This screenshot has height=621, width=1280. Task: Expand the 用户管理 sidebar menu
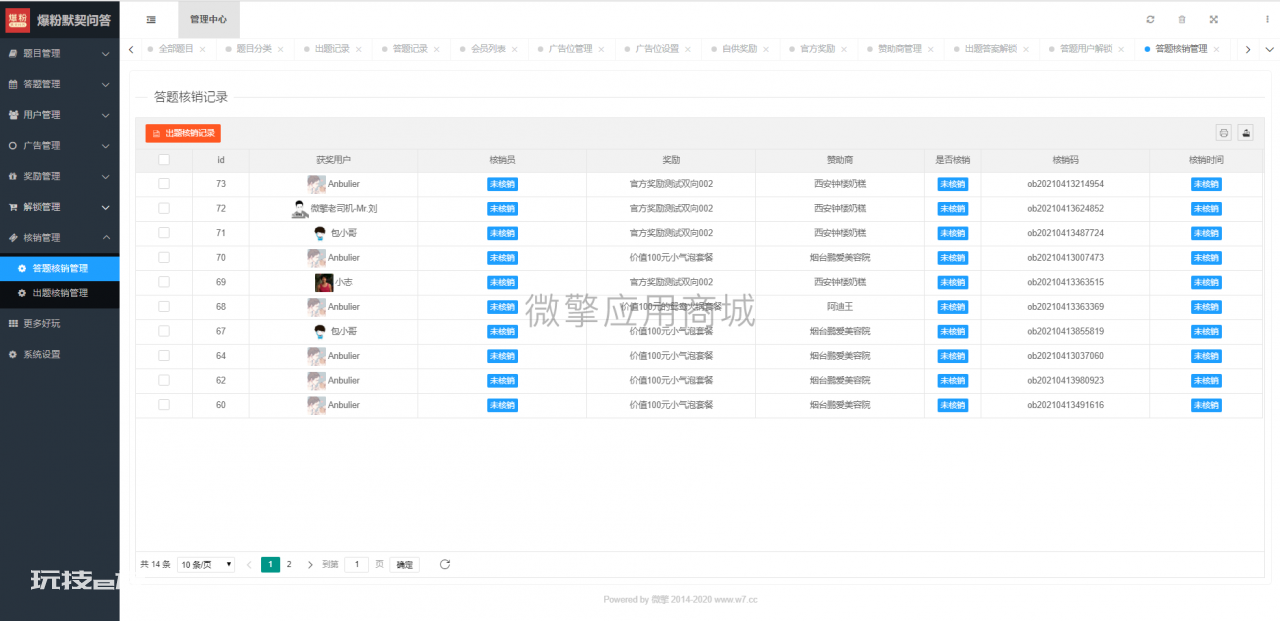pos(60,115)
